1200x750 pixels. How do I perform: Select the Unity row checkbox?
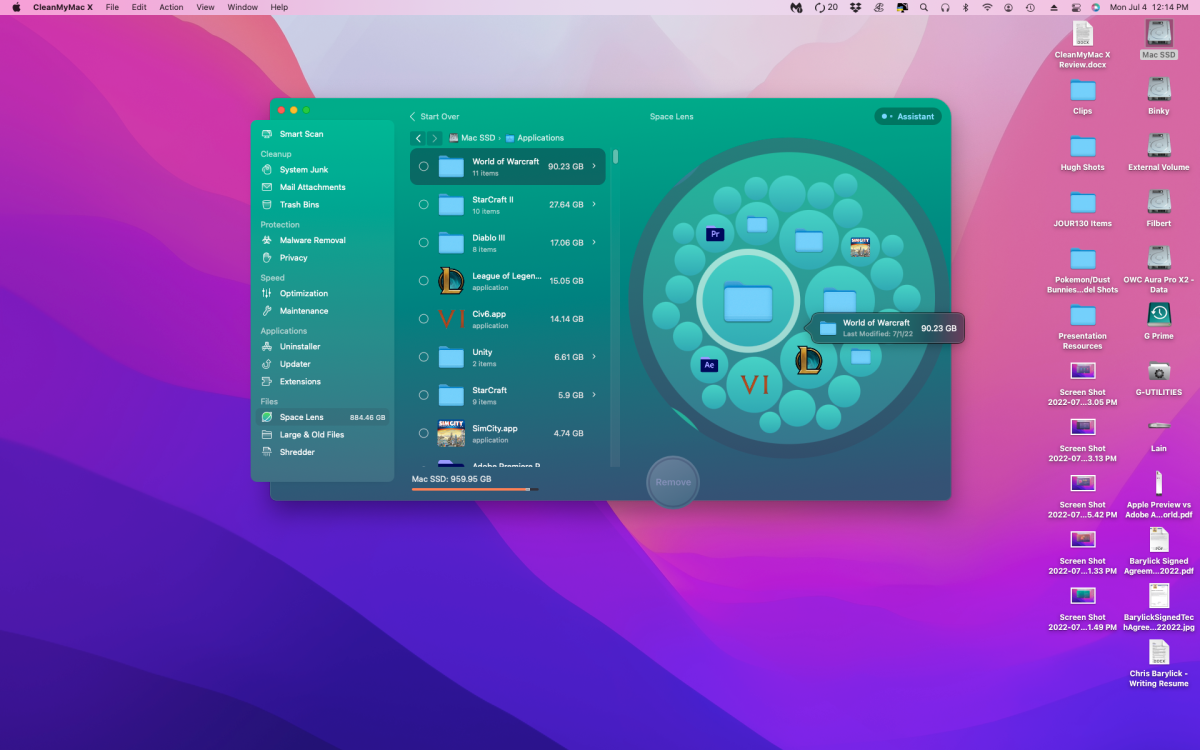[x=423, y=357]
